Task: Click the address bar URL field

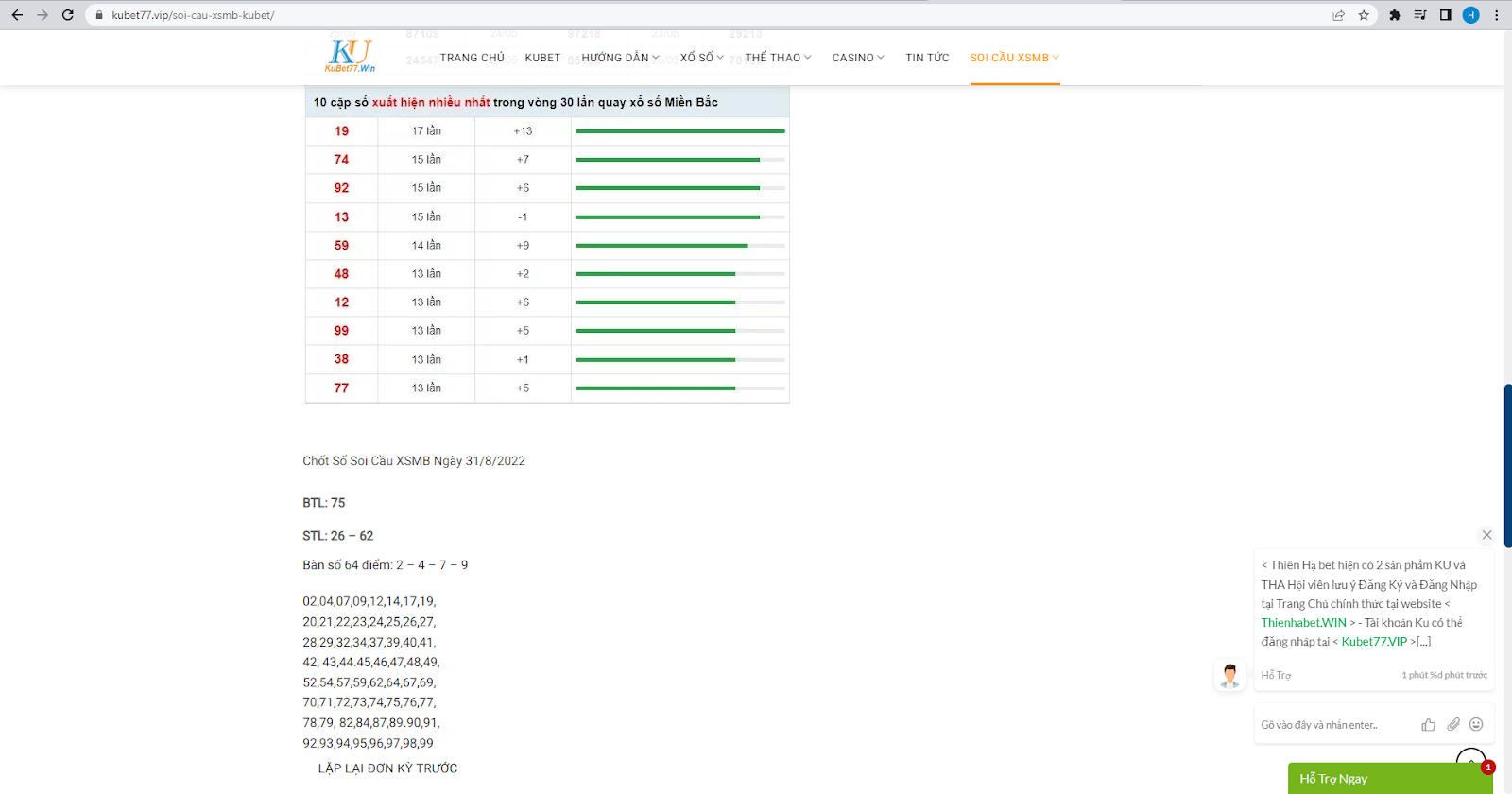Action: [709, 15]
